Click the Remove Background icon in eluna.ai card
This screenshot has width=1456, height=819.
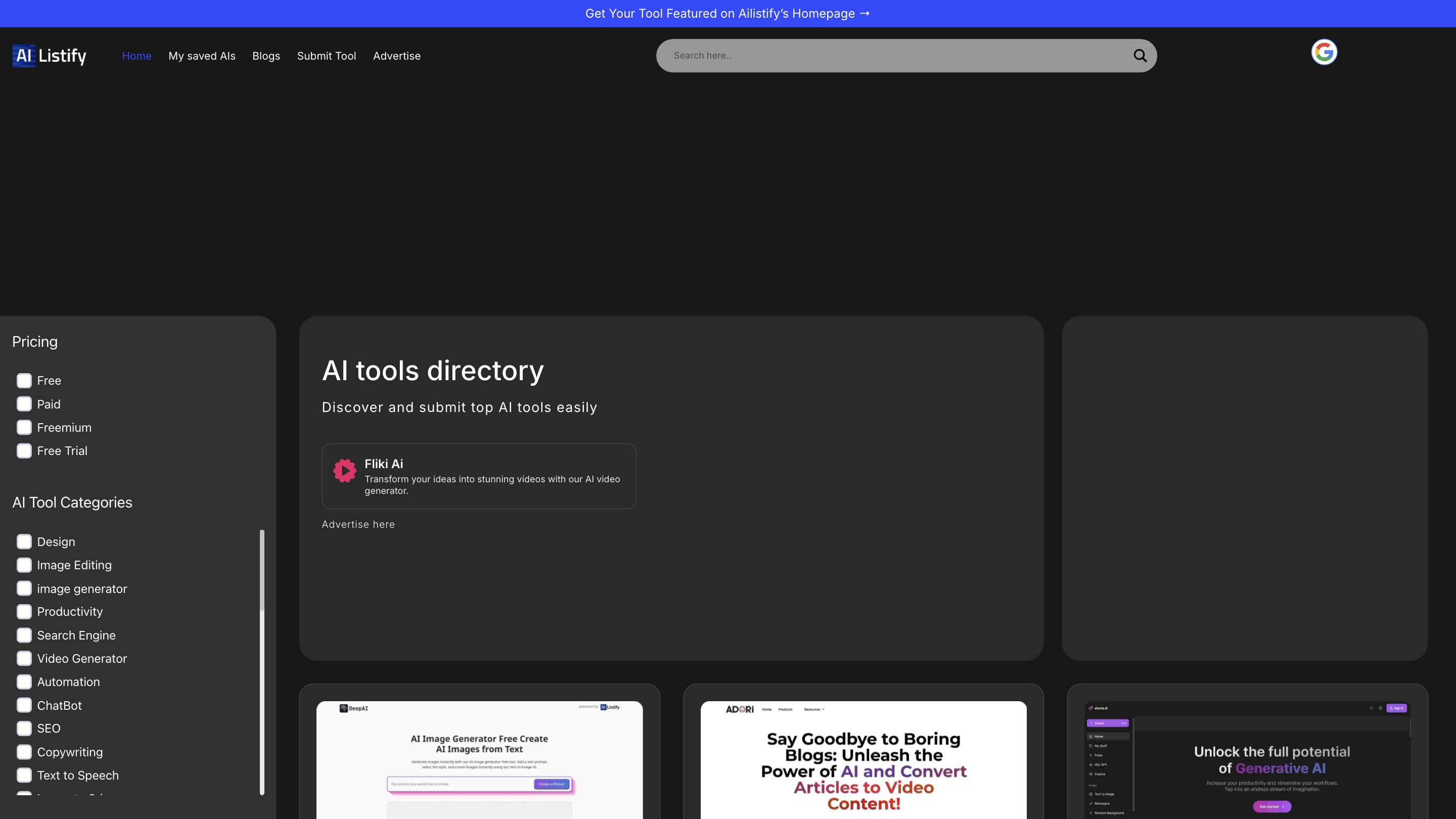pos(1091,813)
